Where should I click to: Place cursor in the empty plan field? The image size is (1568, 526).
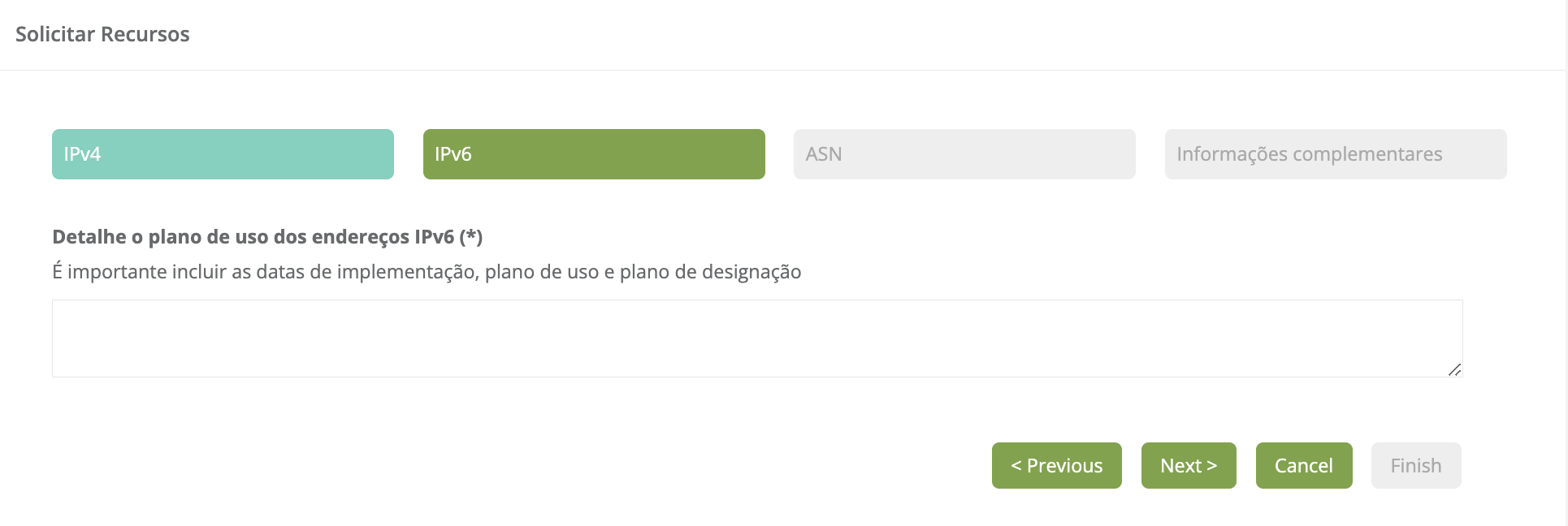pos(756,338)
